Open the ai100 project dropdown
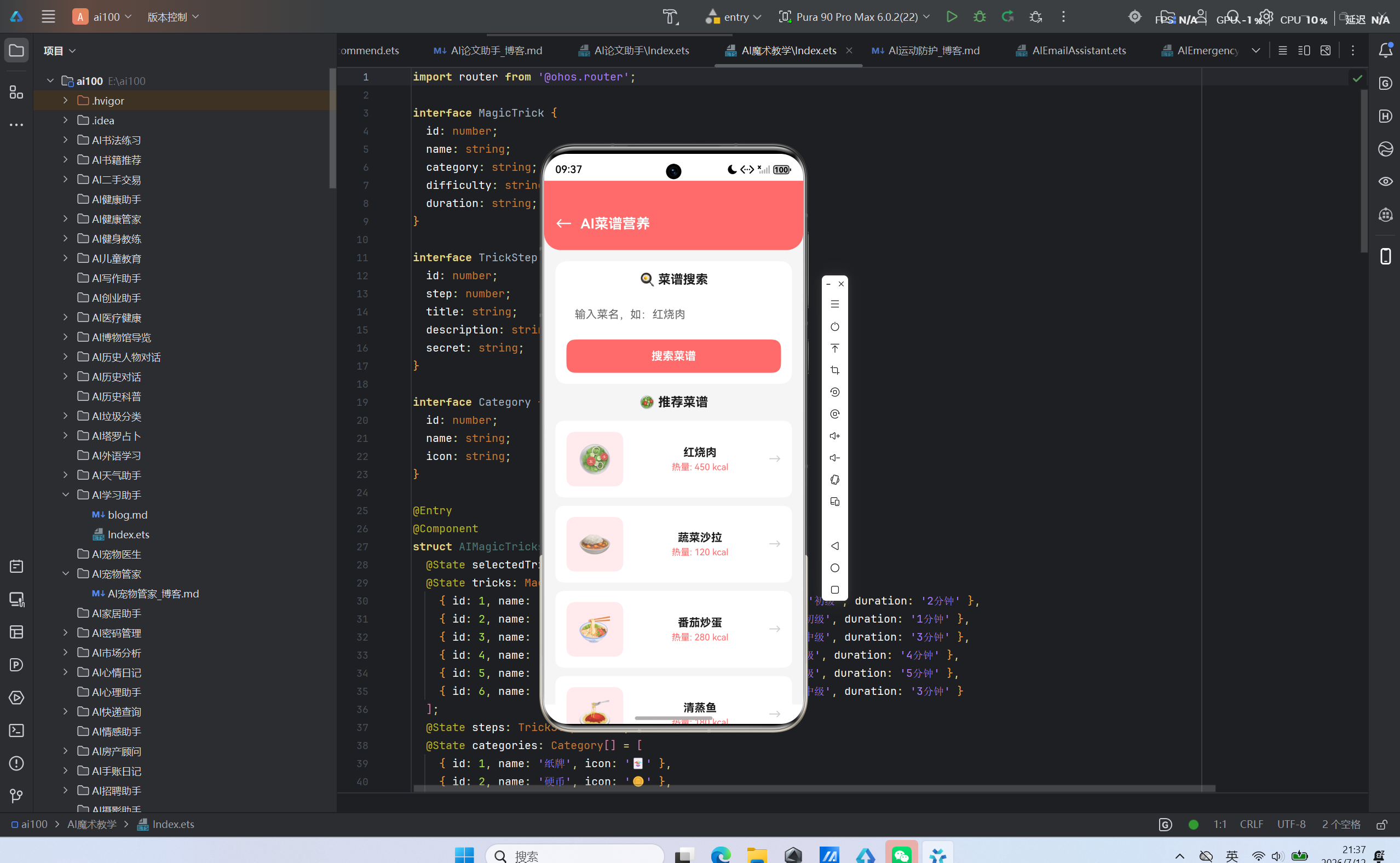The height and width of the screenshot is (863, 1400). point(102,16)
